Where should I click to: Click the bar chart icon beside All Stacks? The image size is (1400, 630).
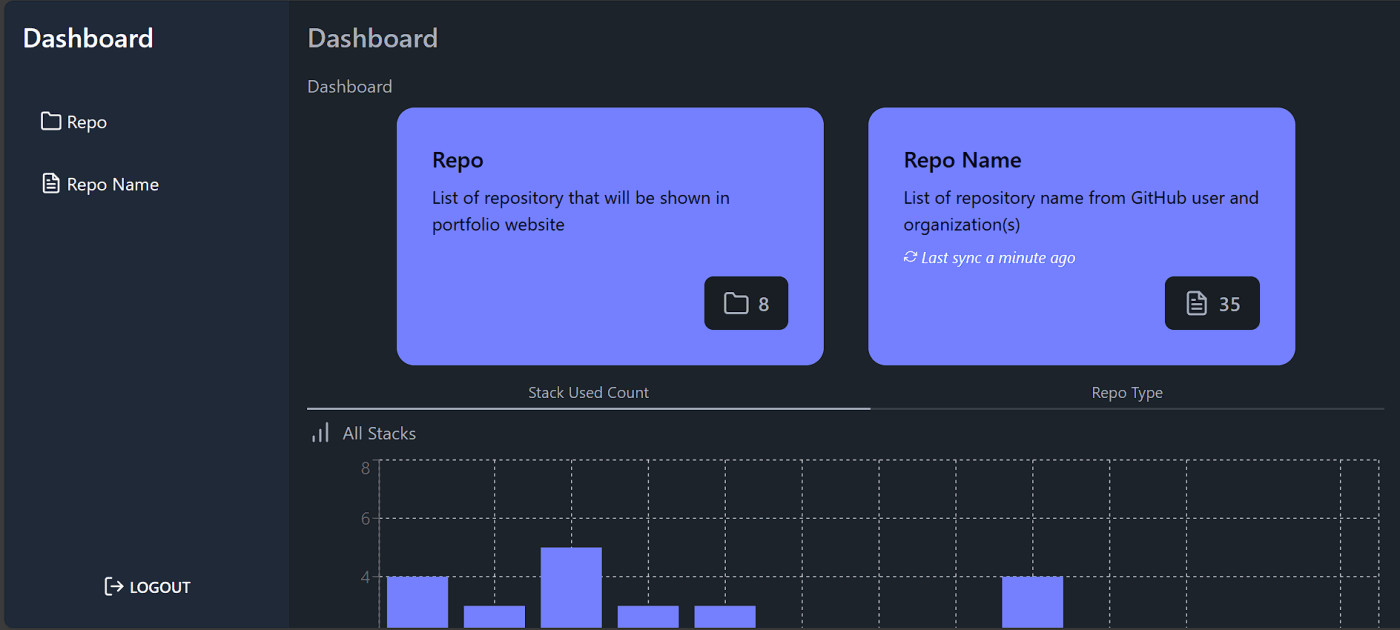(320, 433)
